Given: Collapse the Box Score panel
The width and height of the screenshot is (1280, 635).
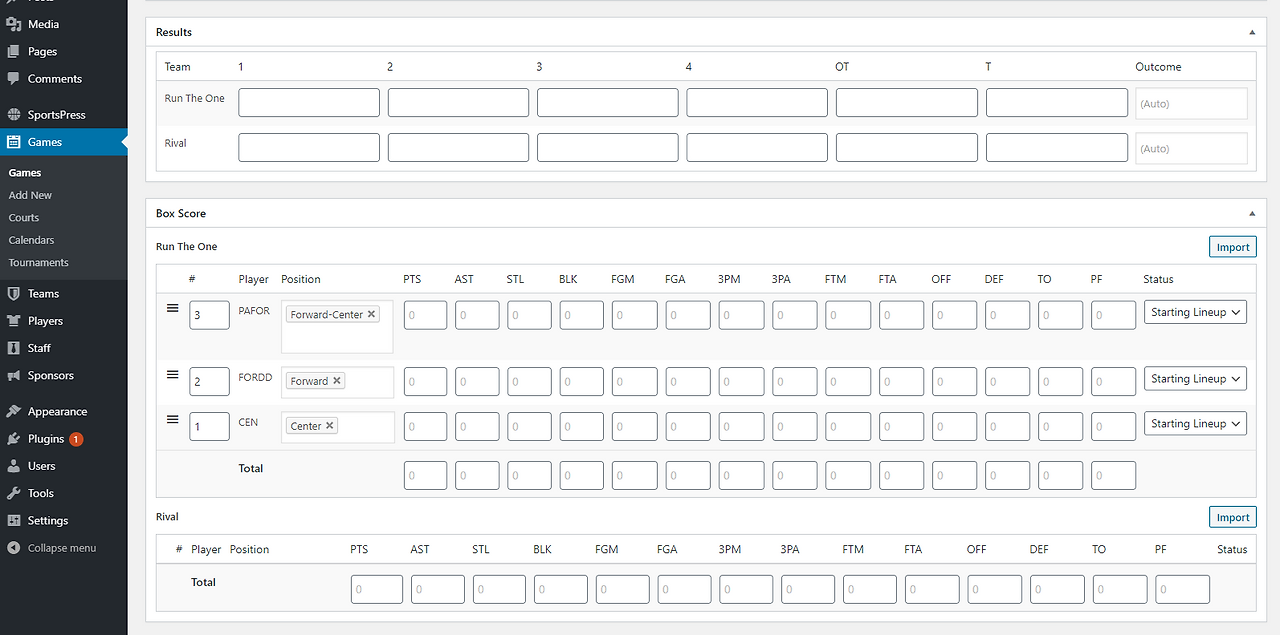Looking at the screenshot, I should [1252, 213].
